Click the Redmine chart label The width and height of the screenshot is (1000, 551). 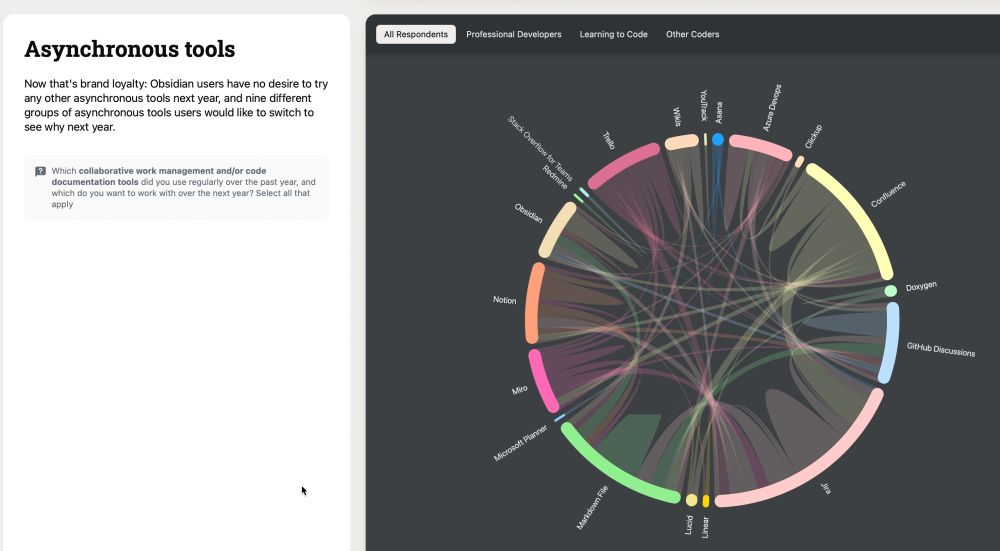555,177
